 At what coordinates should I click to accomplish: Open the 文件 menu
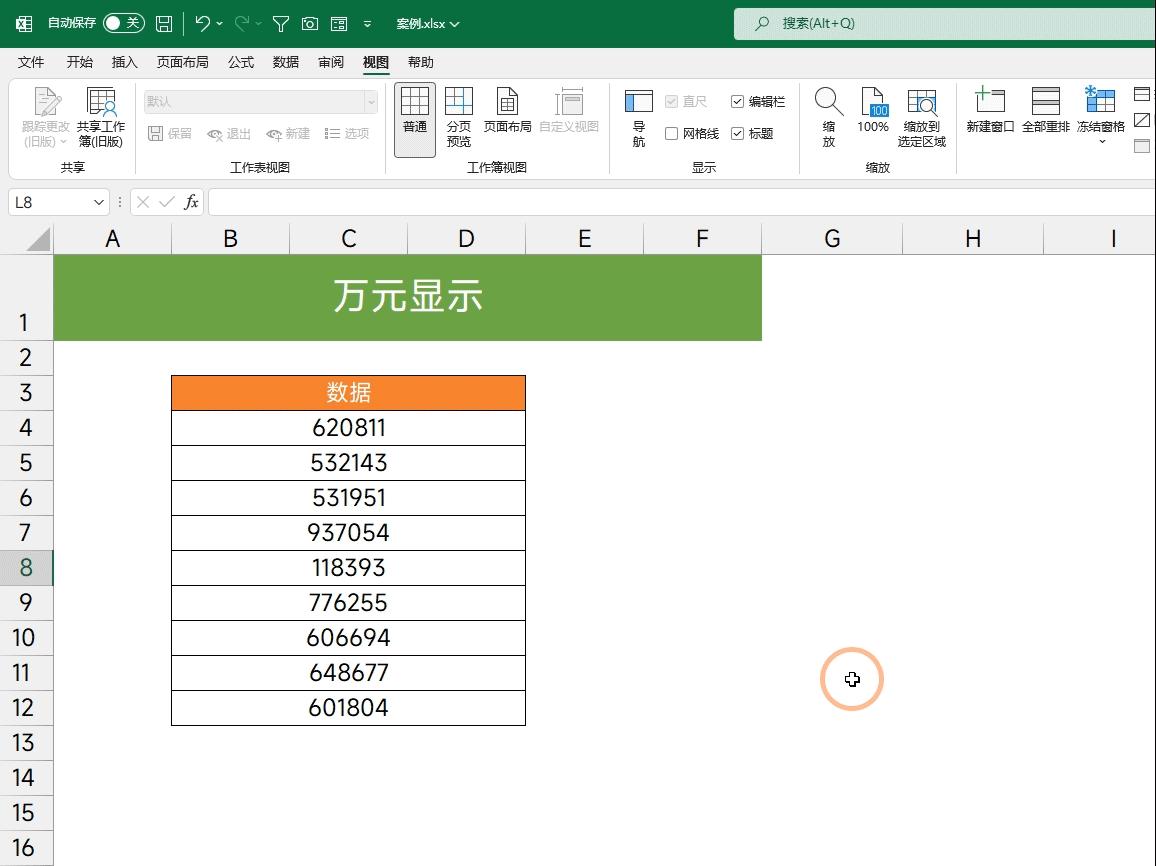[x=30, y=62]
